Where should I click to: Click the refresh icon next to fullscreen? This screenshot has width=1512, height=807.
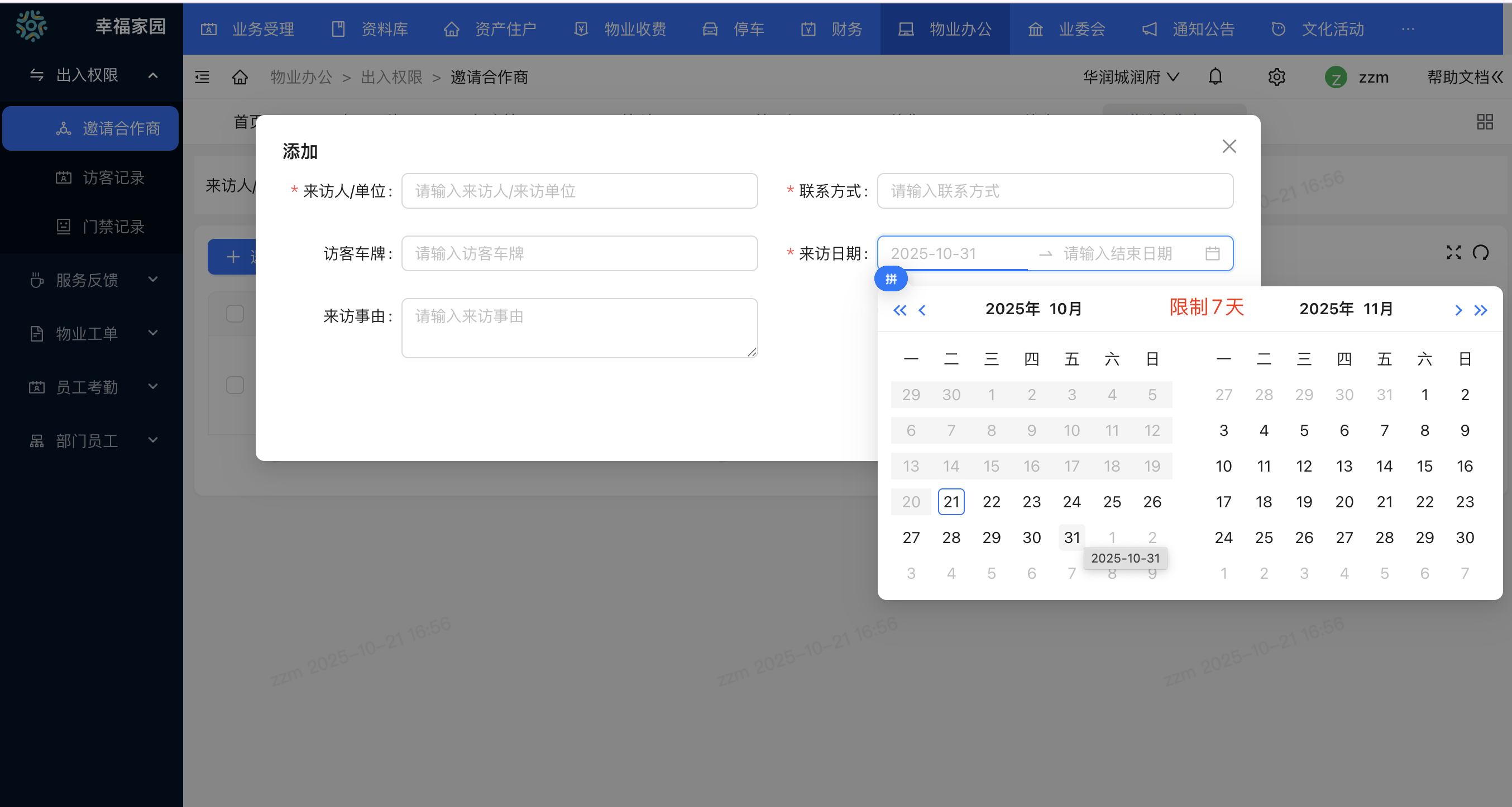click(1481, 252)
